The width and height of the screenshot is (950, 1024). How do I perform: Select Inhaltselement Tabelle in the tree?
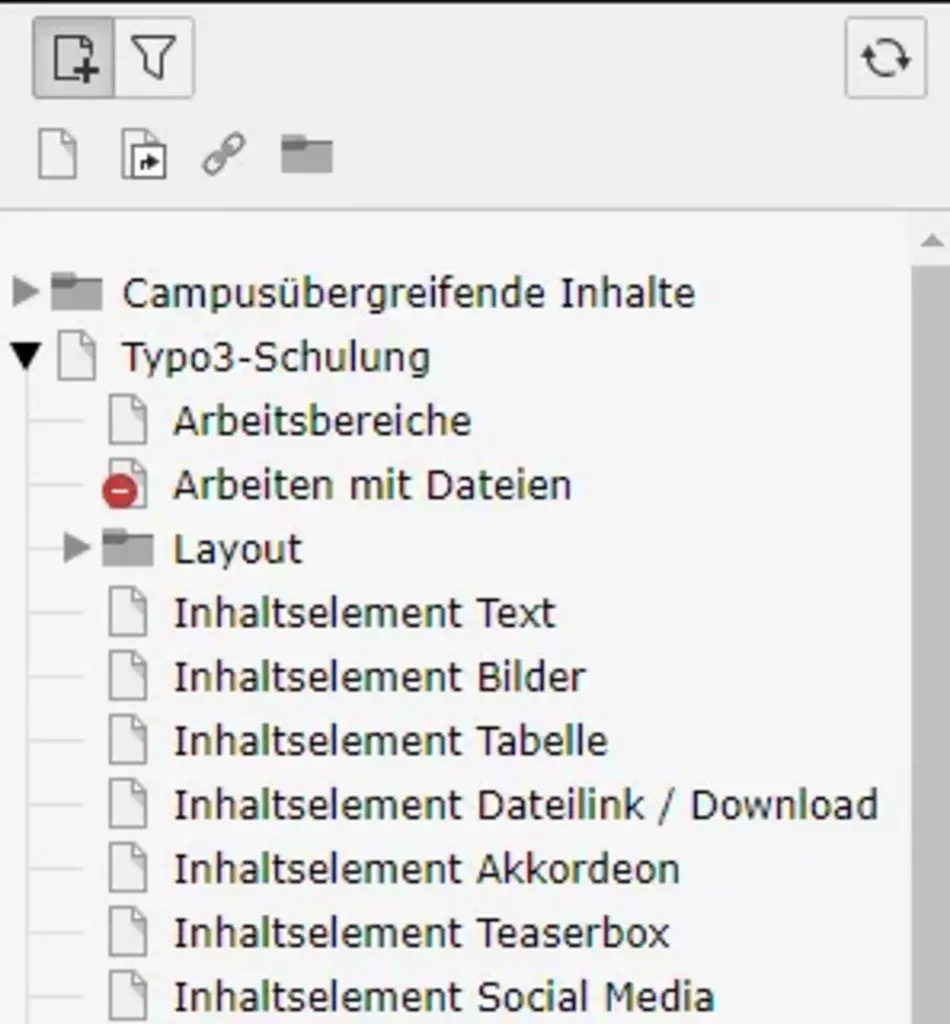[390, 741]
